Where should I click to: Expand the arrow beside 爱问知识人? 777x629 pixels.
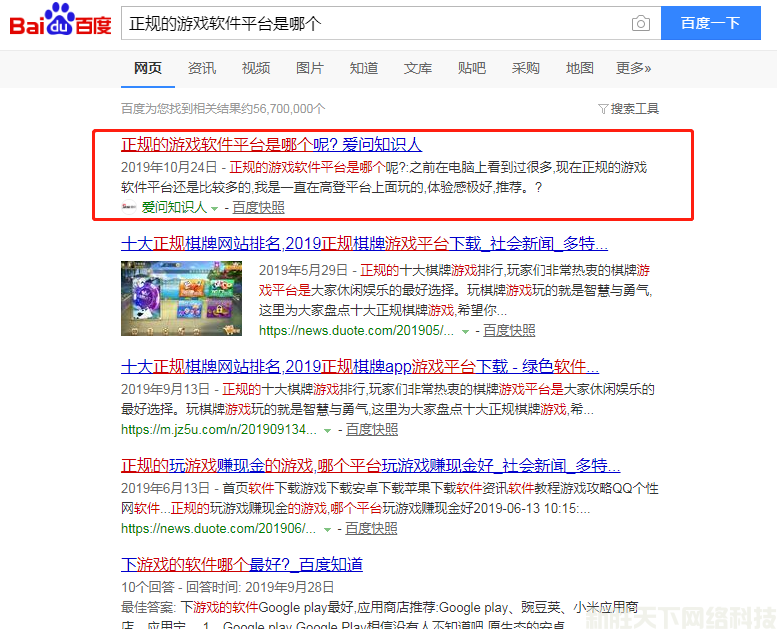(x=214, y=208)
